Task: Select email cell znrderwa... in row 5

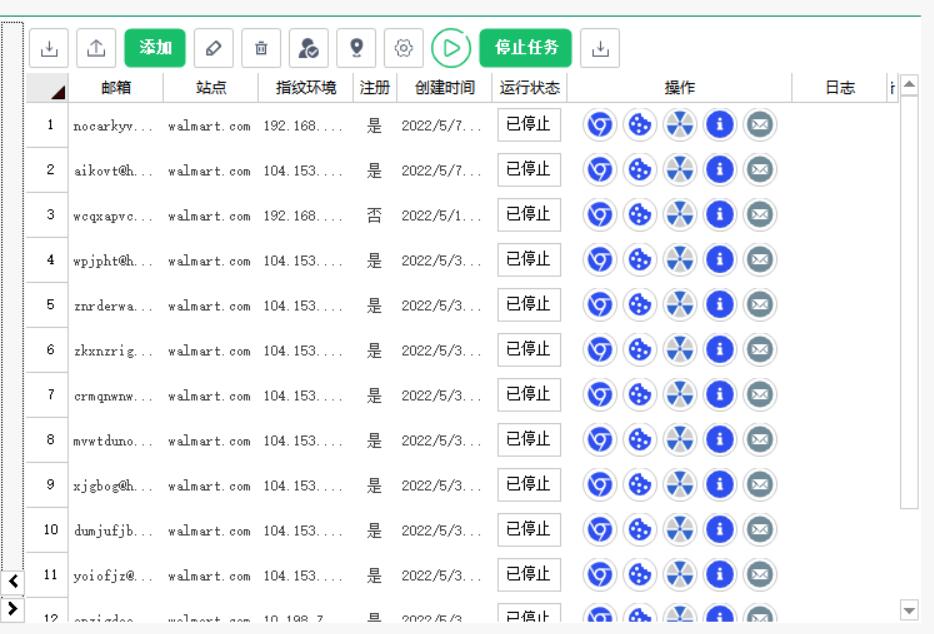Action: [116, 305]
